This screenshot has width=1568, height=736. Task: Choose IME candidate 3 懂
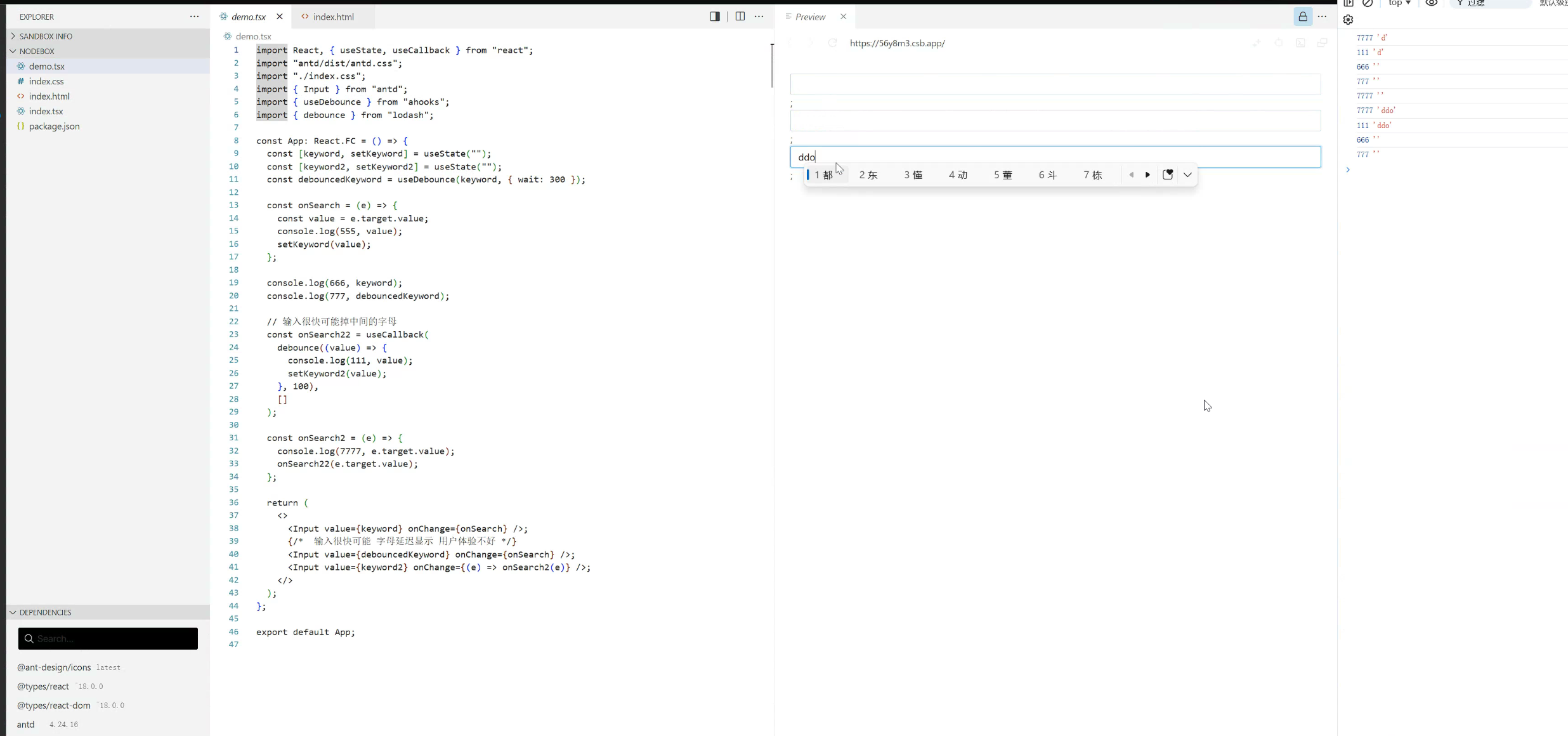(x=913, y=175)
